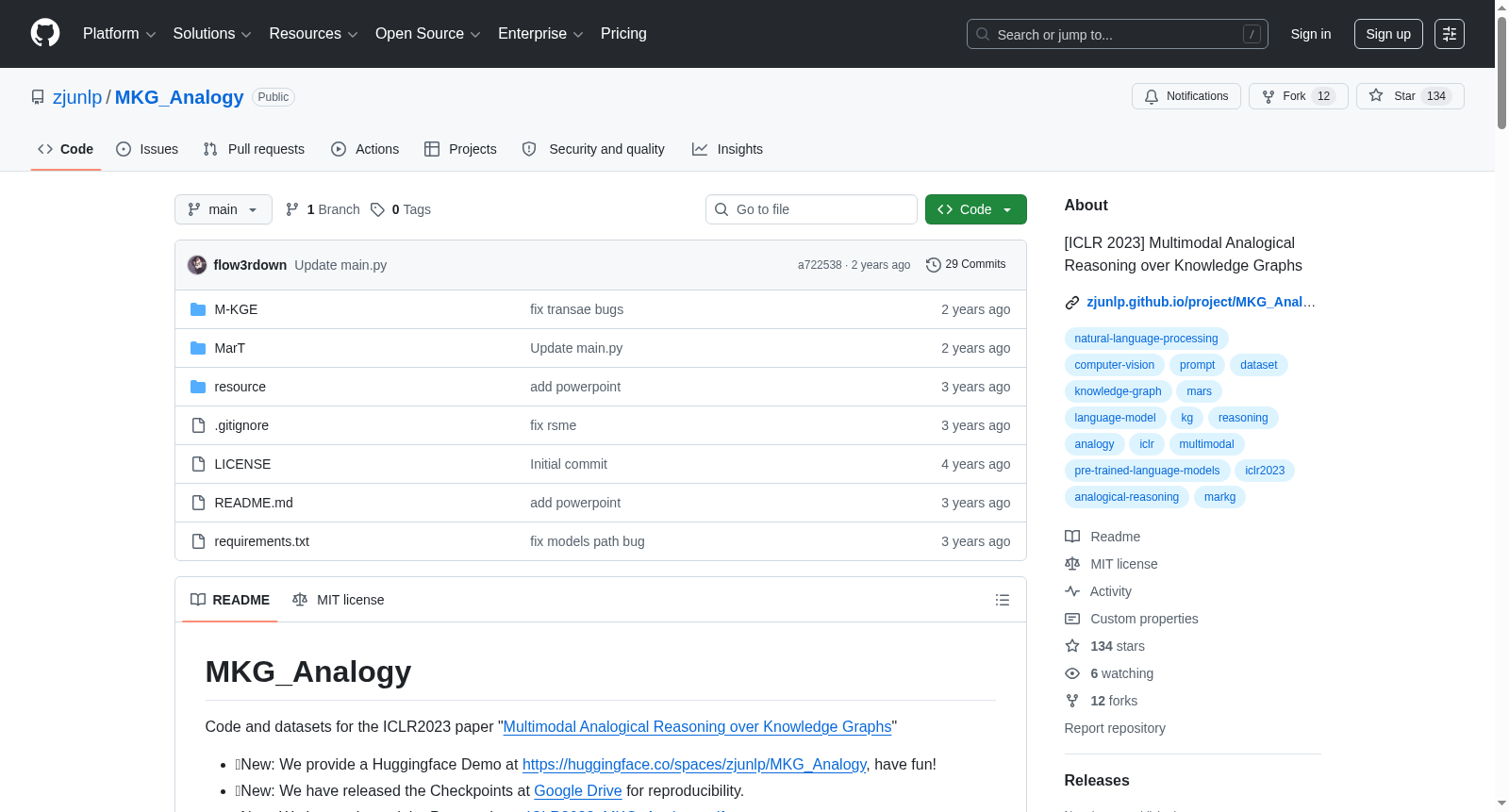Expand the Resources menu
1509x812 pixels.
point(313,34)
